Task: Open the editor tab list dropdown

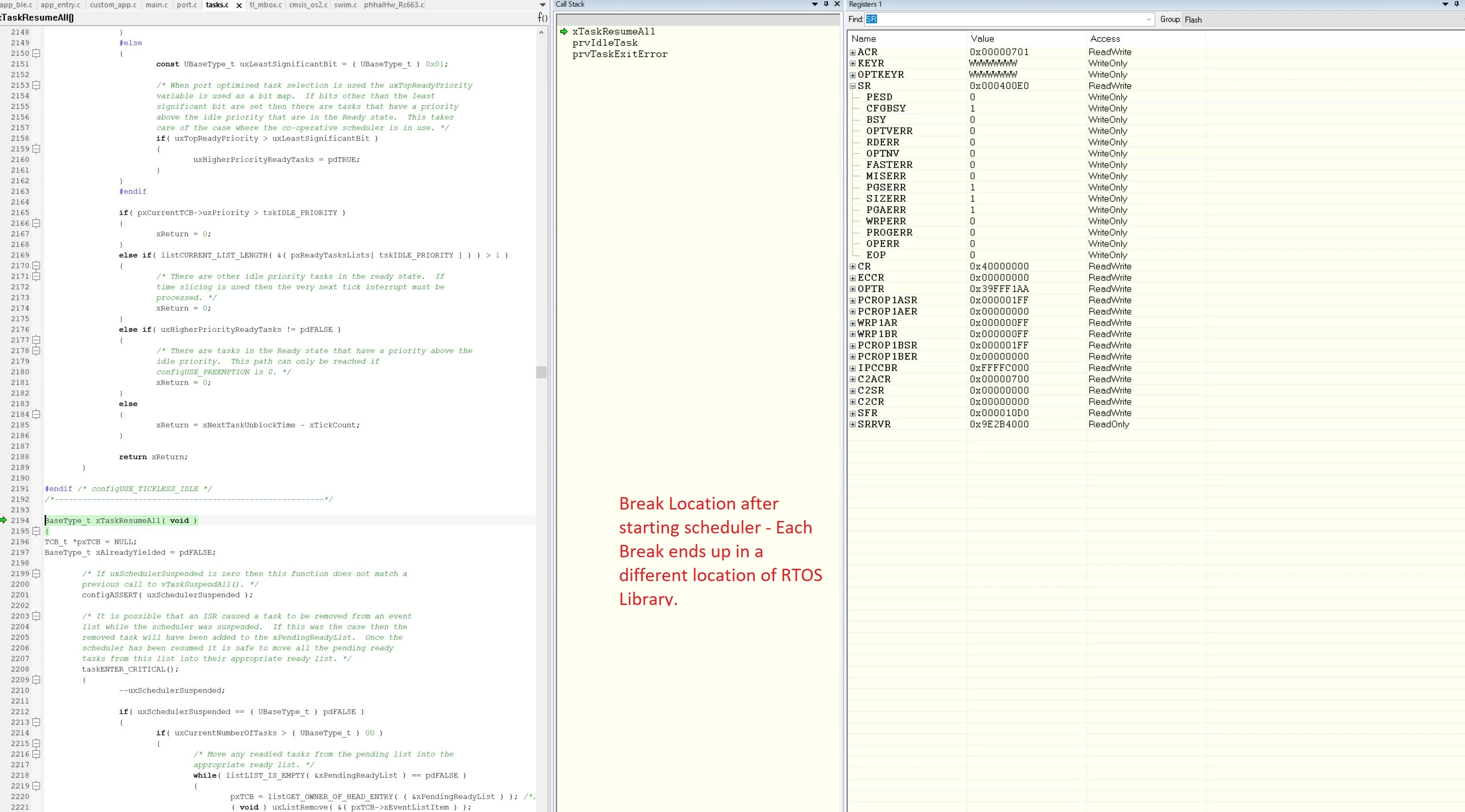Action: click(x=542, y=4)
